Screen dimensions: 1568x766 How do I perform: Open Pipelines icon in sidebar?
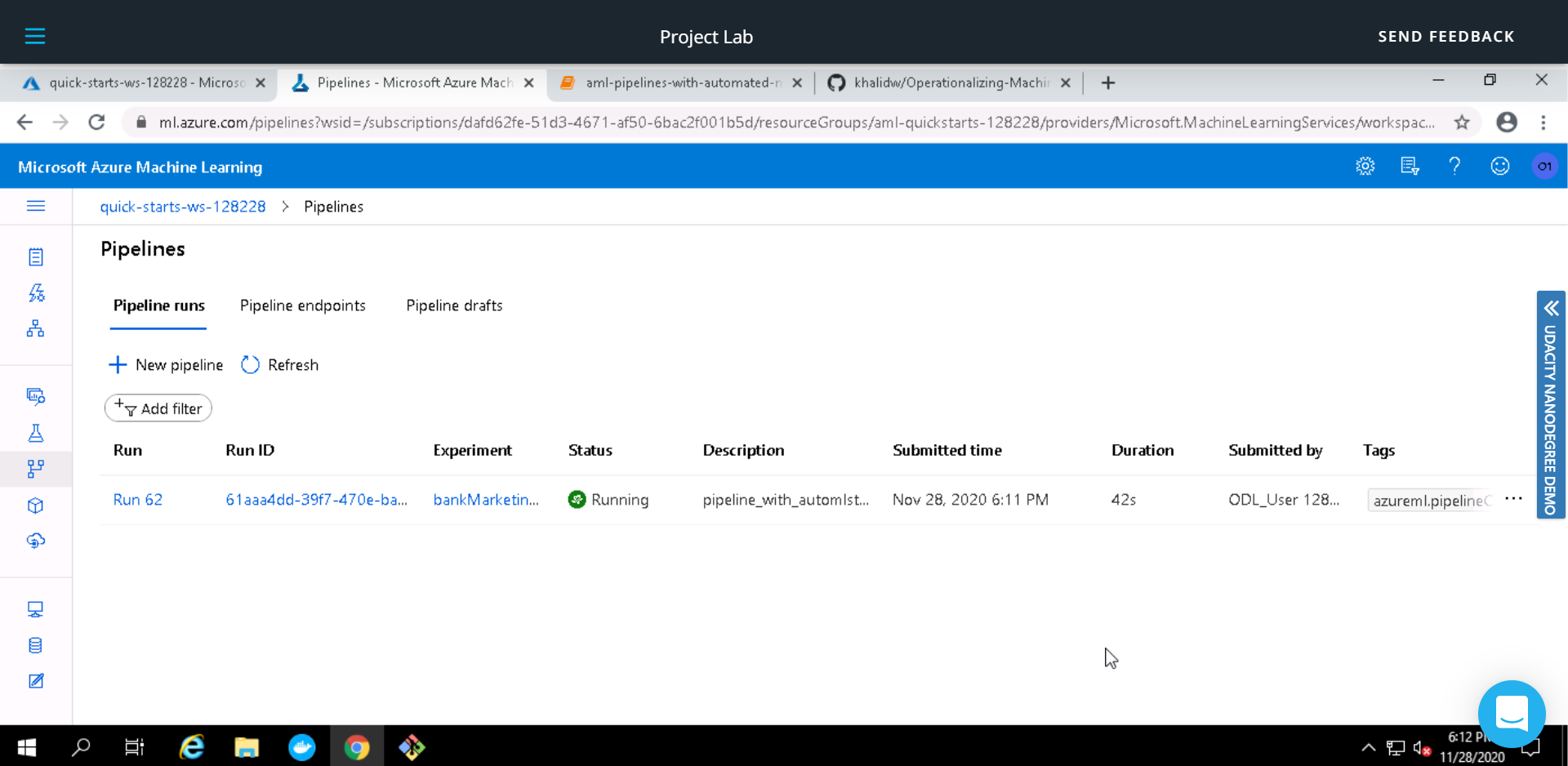tap(36, 469)
